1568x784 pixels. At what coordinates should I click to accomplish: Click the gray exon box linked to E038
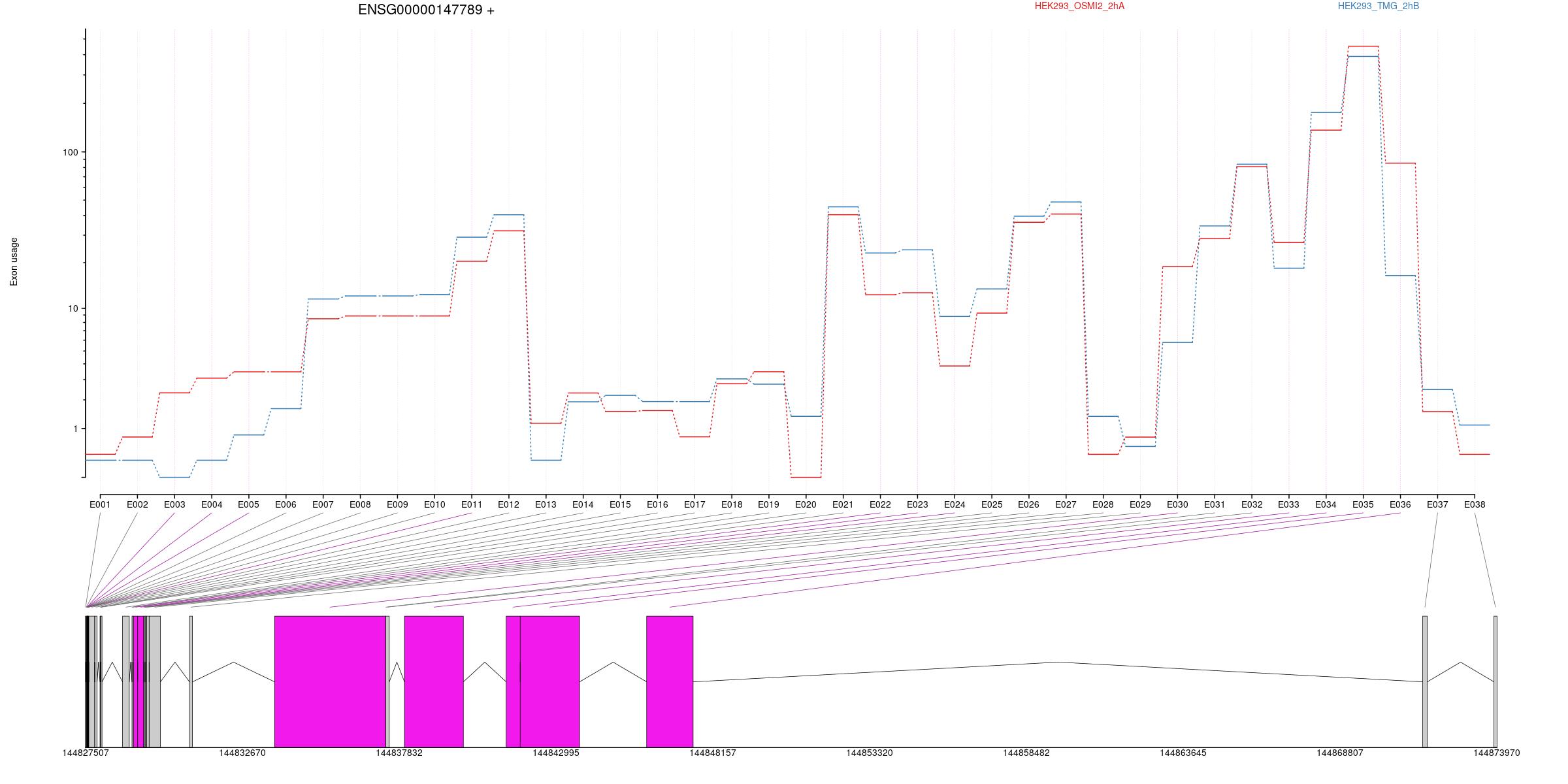(1495, 681)
